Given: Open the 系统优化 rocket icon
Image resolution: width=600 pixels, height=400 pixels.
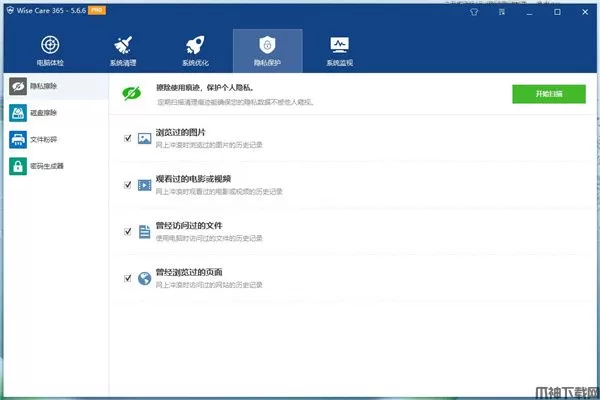Looking at the screenshot, I should [x=195, y=45].
